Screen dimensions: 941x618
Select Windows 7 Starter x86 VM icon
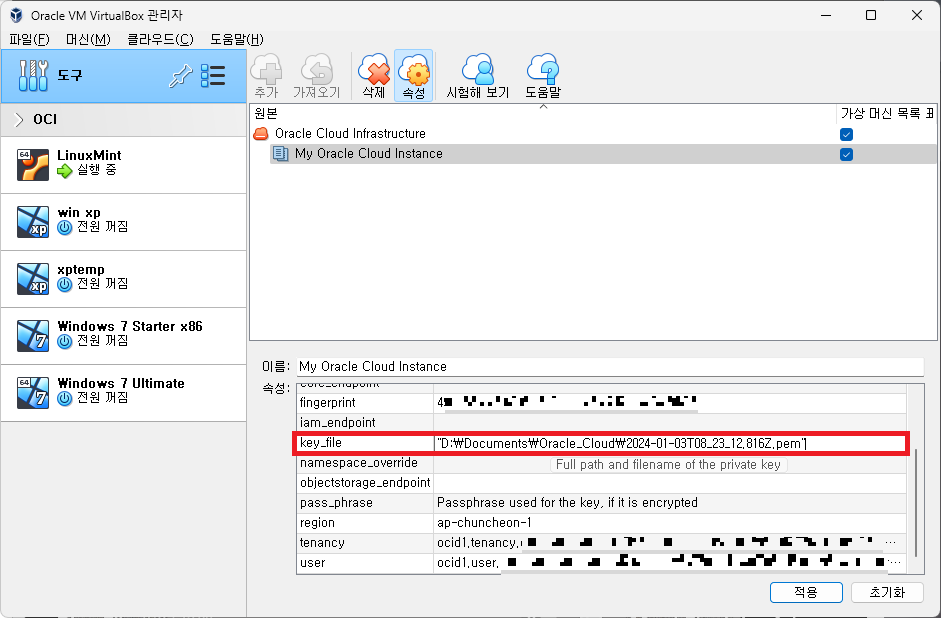[x=33, y=336]
